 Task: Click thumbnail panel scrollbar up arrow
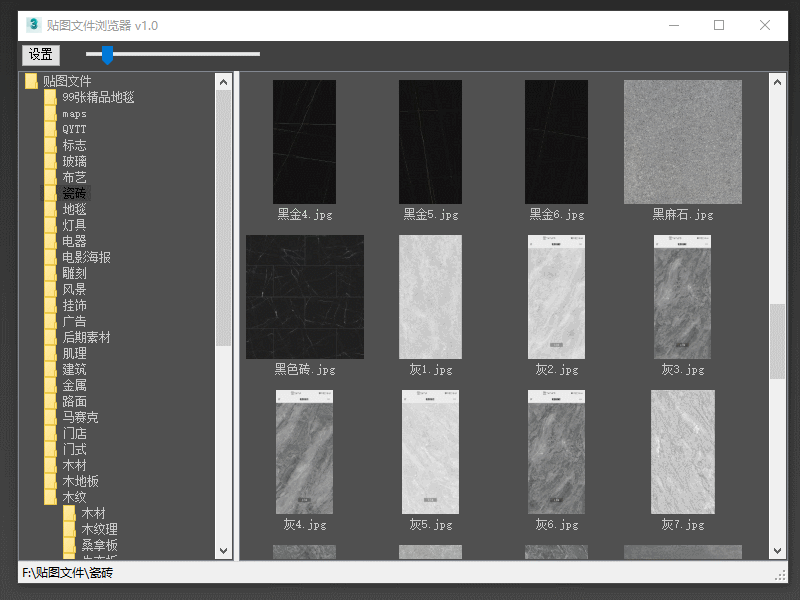click(x=777, y=81)
